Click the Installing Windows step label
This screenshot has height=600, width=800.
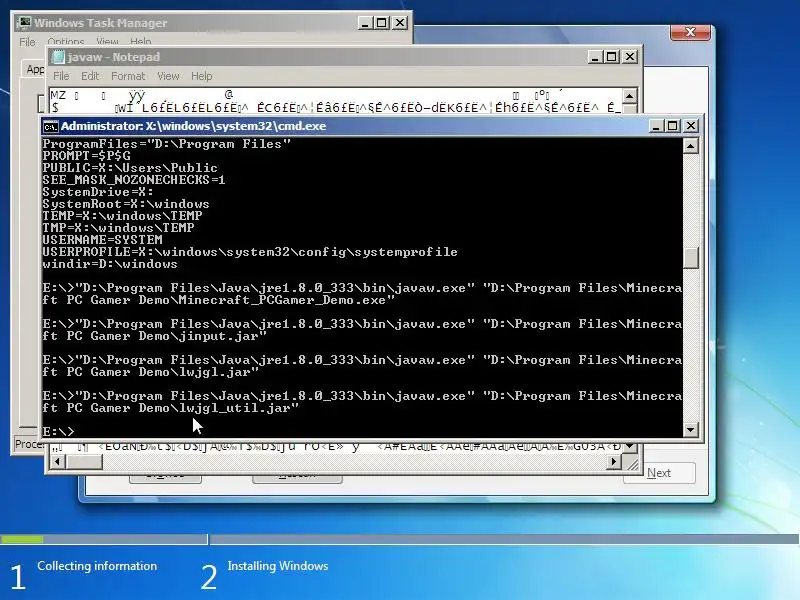tap(278, 566)
